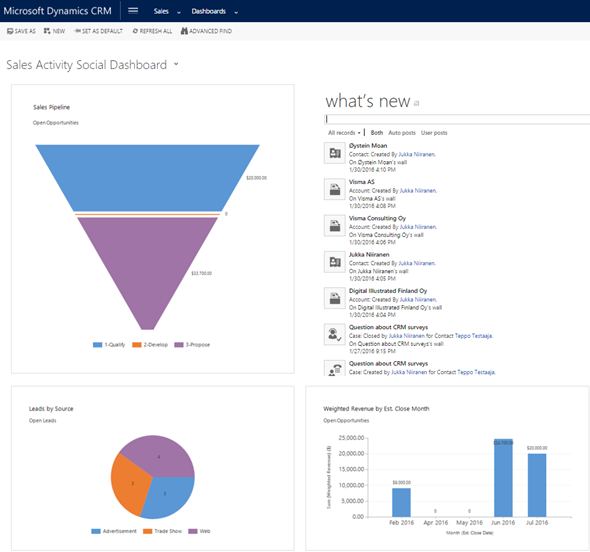Viewport: 590px width, 552px height.
Task: Click in the what's new post text box
Action: coord(457,119)
